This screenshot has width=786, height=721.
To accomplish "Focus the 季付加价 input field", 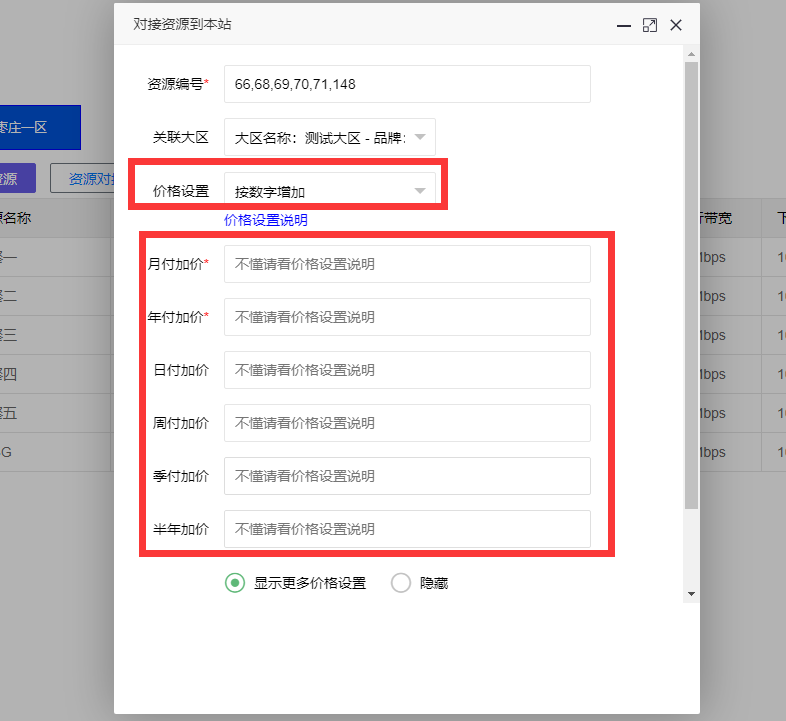I will click(x=407, y=476).
